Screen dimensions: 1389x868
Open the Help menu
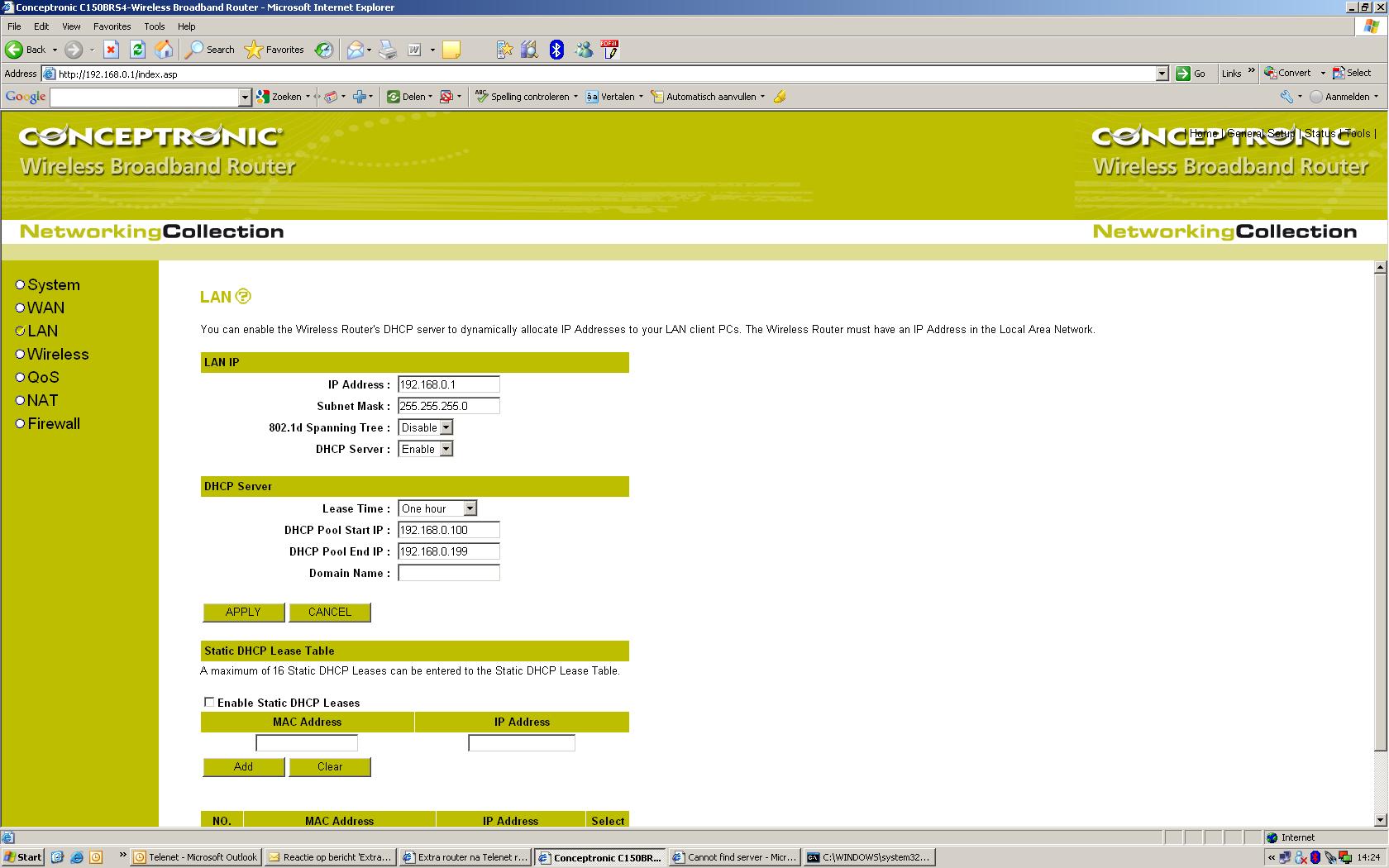click(x=187, y=26)
